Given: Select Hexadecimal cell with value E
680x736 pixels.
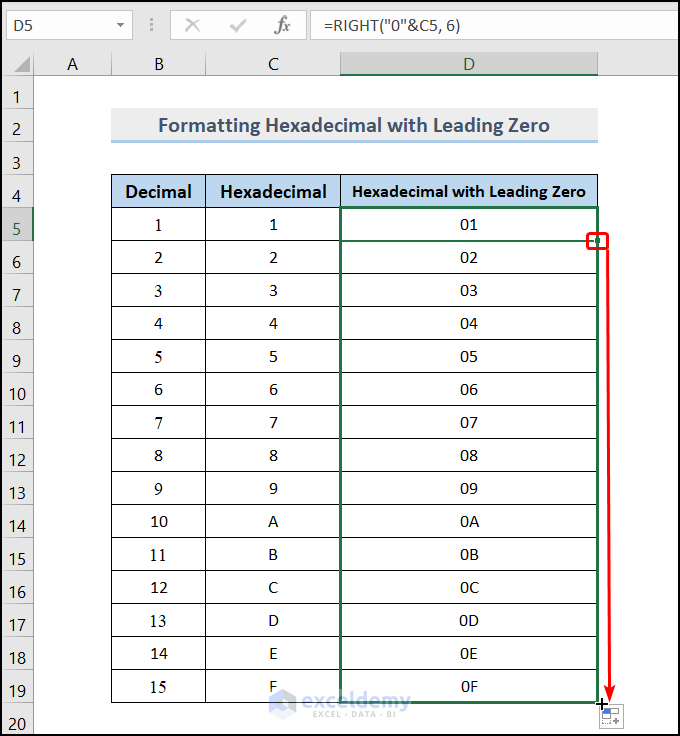Looking at the screenshot, I should (x=273, y=653).
